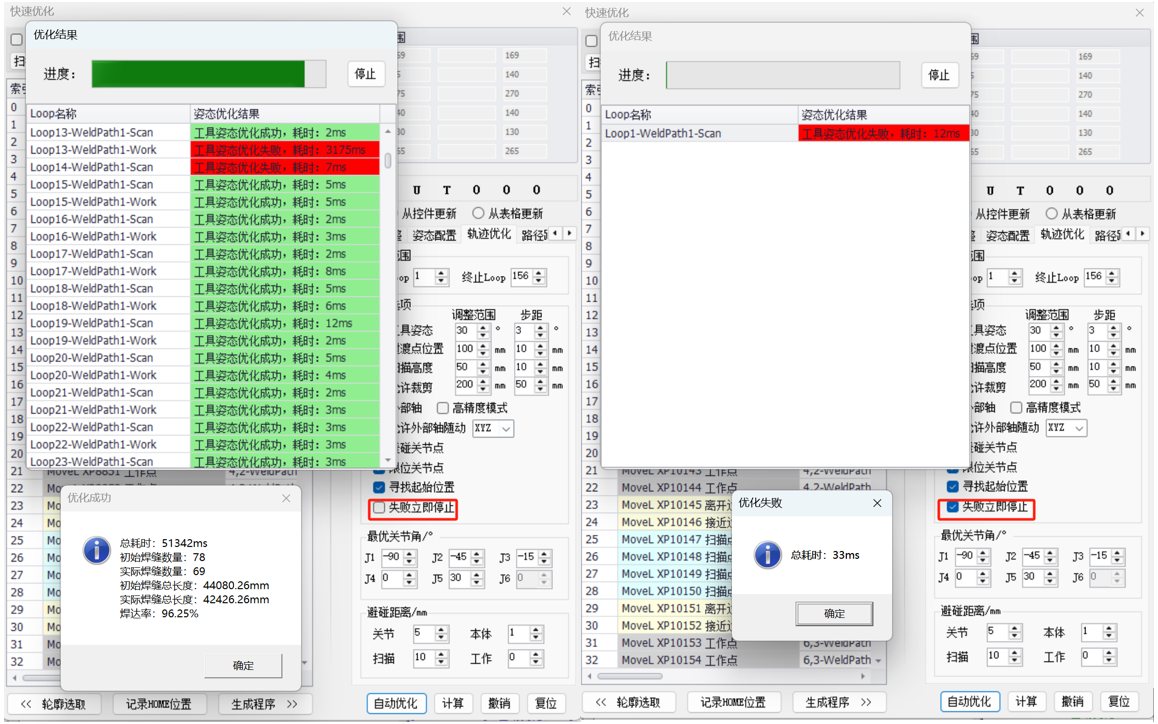
Task: Select 轨迹优化 tab in left window
Action: tap(489, 235)
